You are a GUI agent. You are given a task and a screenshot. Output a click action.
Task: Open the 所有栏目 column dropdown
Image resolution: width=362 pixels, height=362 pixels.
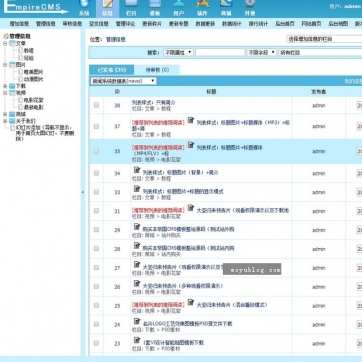[x=320, y=52]
